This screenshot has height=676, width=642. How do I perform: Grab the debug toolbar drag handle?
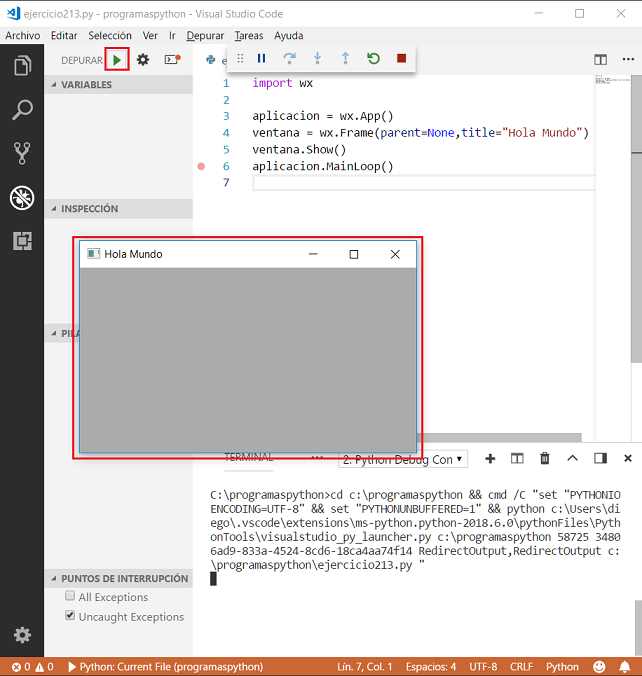[240, 58]
